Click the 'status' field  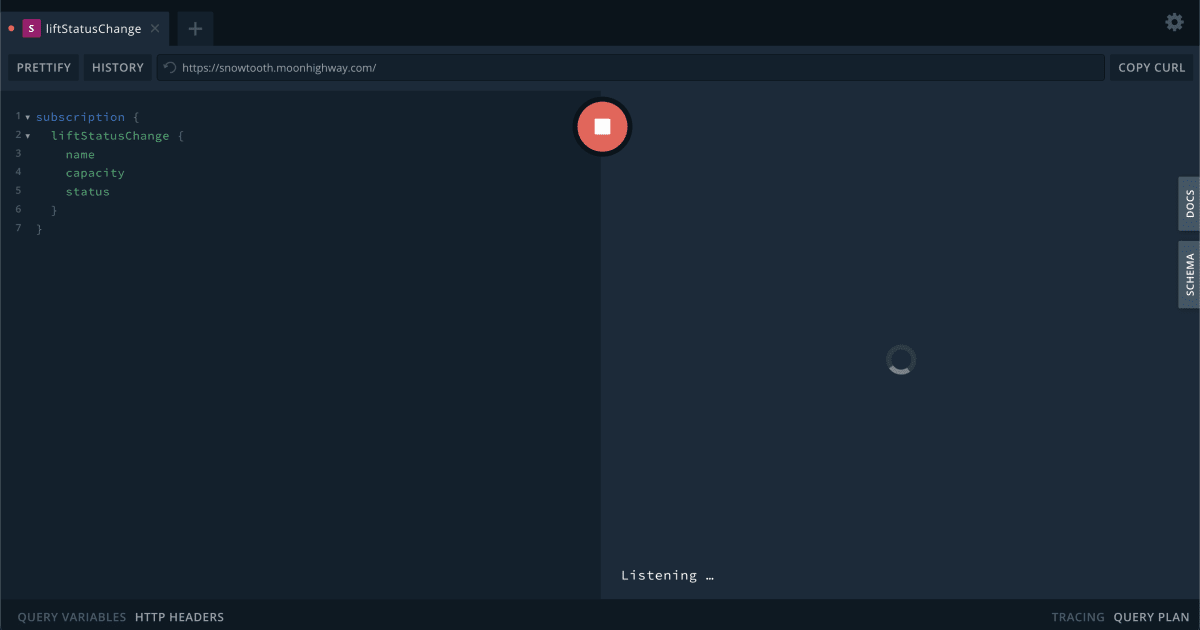(88, 192)
